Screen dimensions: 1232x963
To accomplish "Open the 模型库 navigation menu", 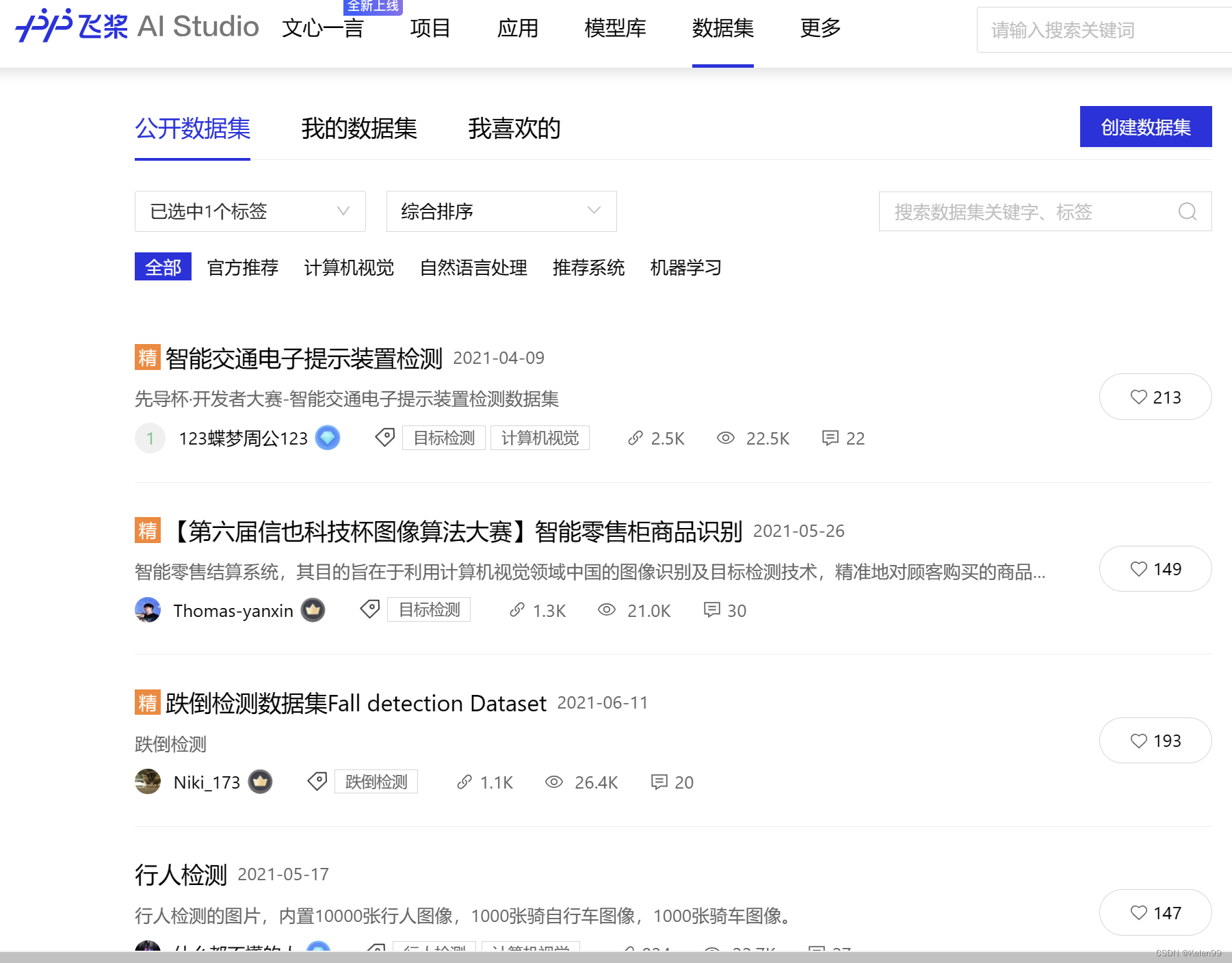I will 614,29.
